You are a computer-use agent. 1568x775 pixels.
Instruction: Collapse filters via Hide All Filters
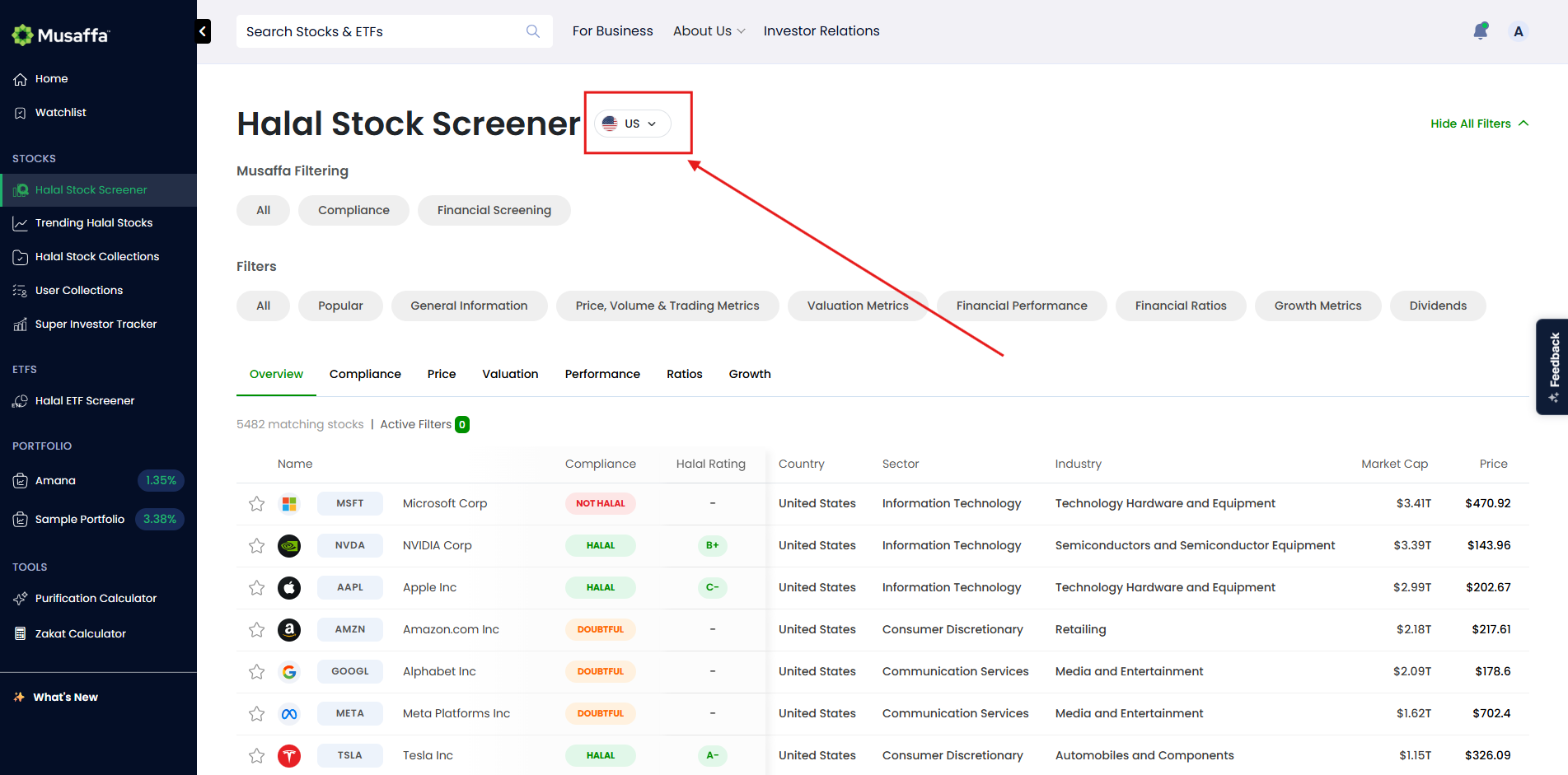coord(1479,124)
